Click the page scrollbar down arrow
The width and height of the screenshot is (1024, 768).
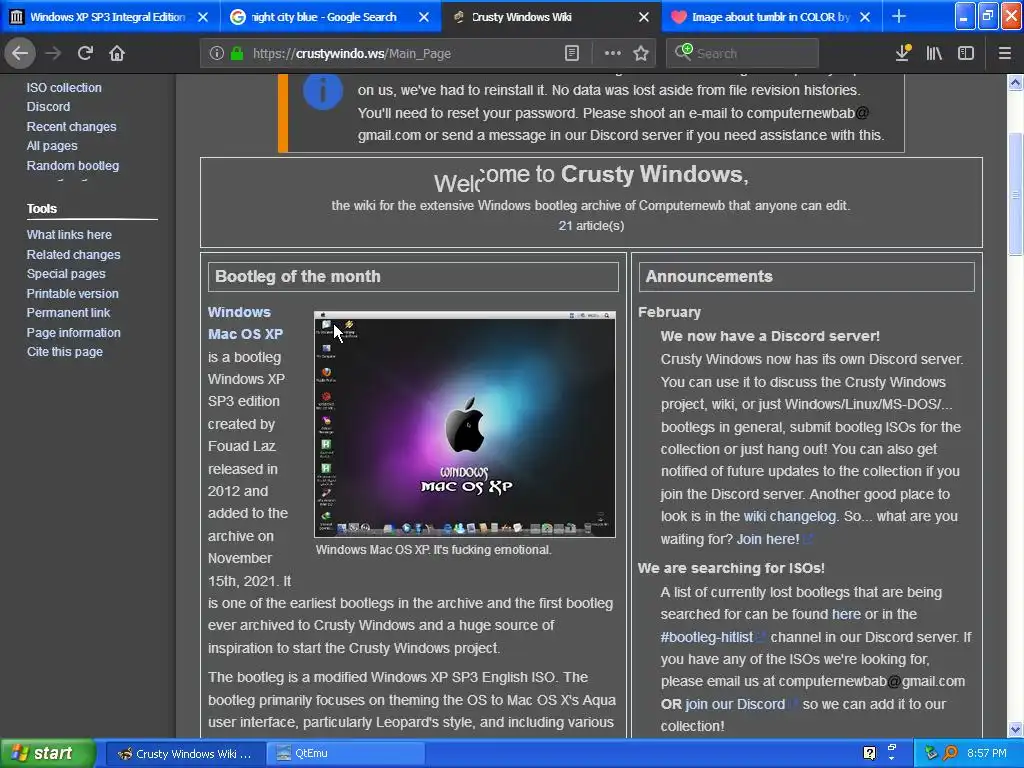click(1015, 729)
